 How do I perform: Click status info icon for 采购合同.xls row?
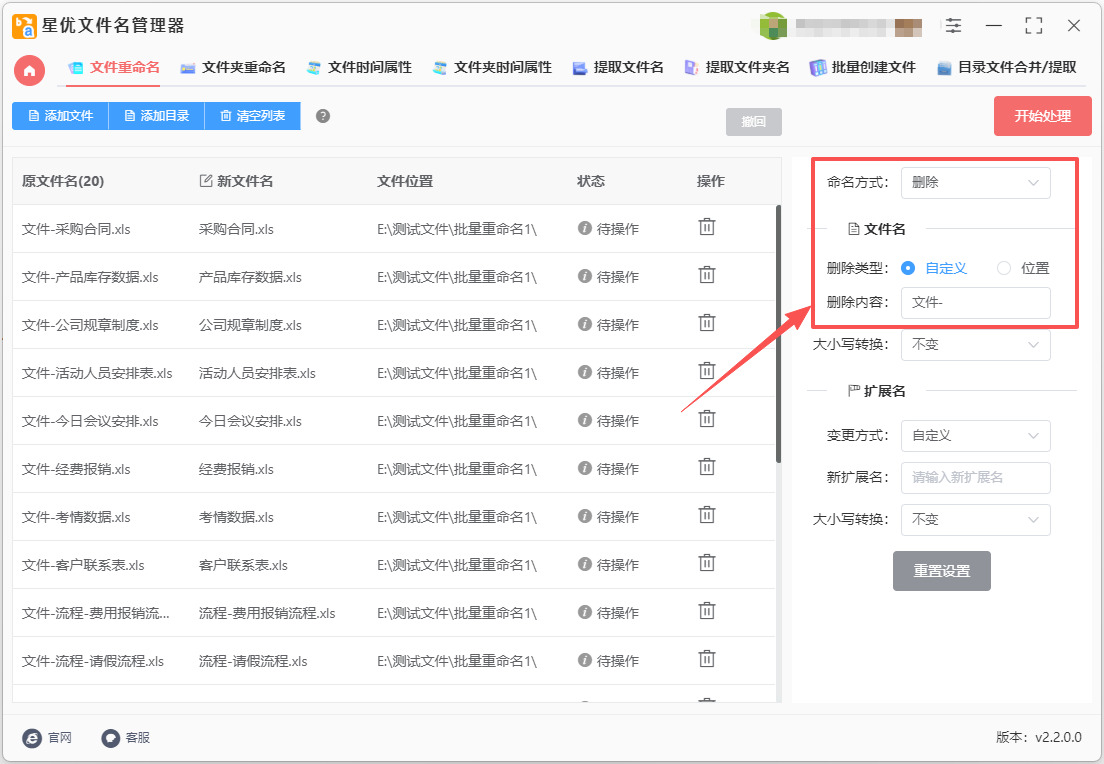[x=584, y=228]
